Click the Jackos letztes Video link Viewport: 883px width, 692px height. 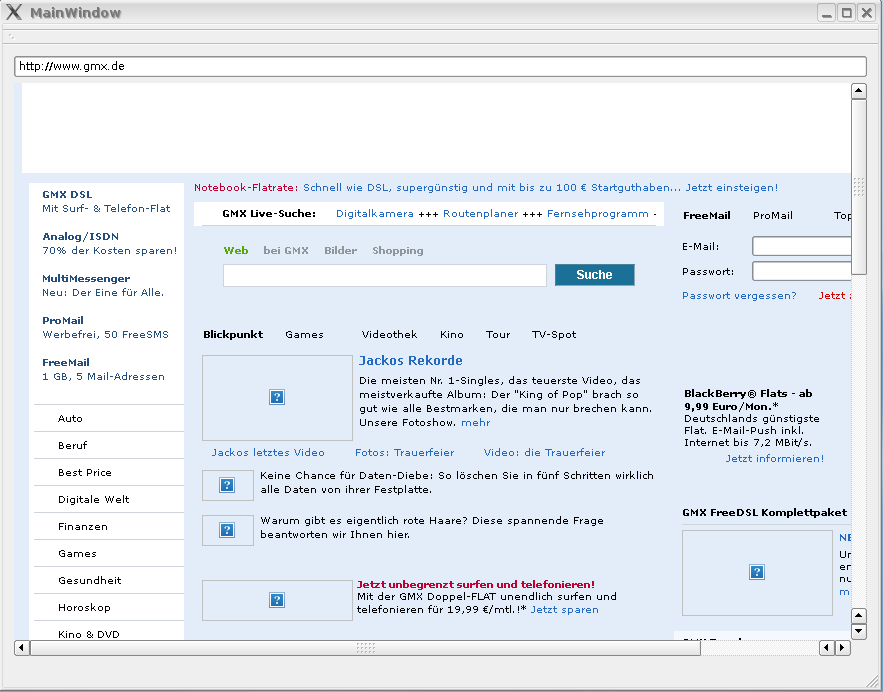click(x=268, y=453)
